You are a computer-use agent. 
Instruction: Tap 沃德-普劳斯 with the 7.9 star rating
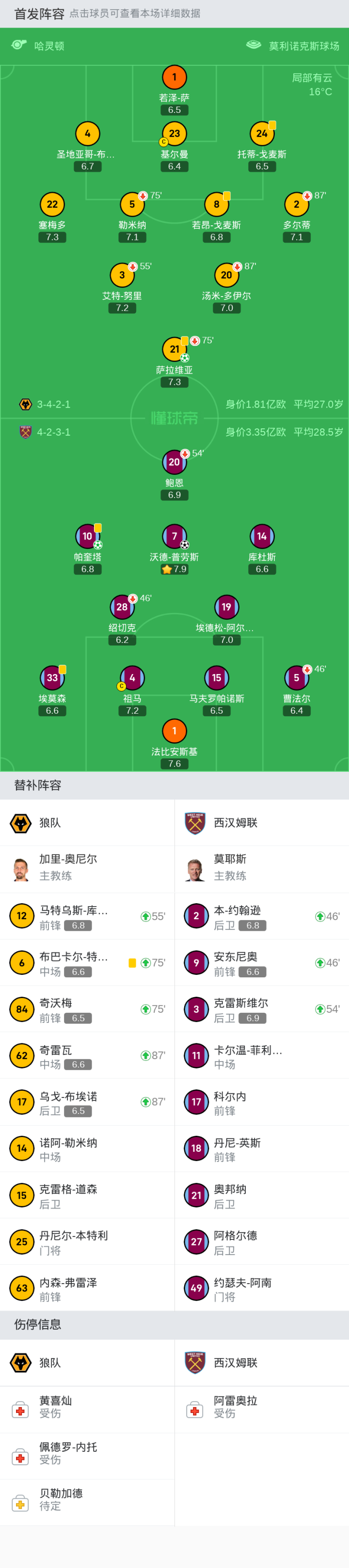174,537
